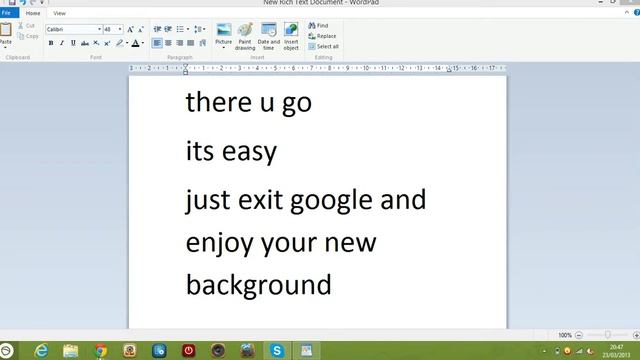This screenshot has height=360, width=640.
Task: Collapse the ribbon with the chevron
Action: click(627, 13)
